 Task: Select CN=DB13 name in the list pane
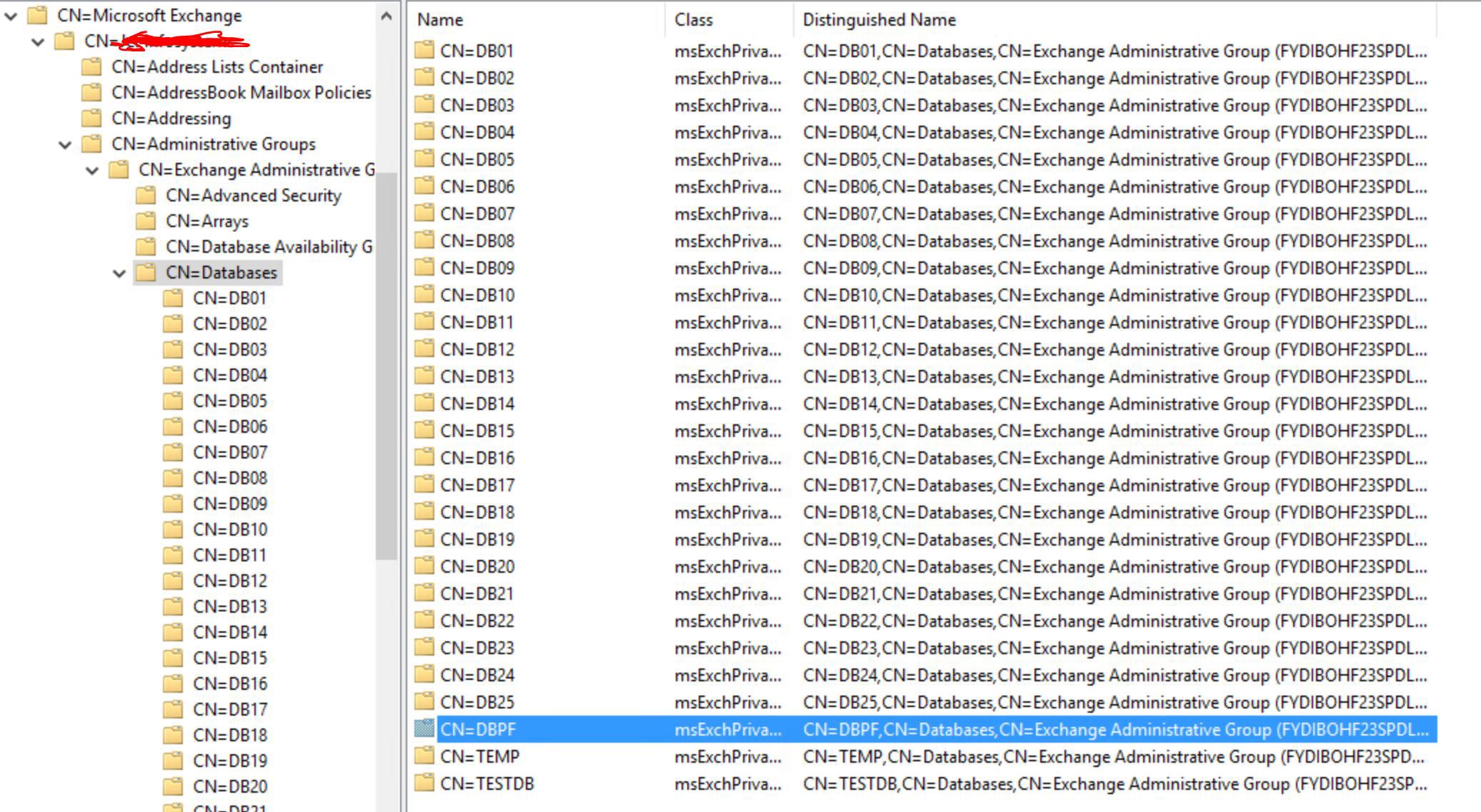coord(477,376)
